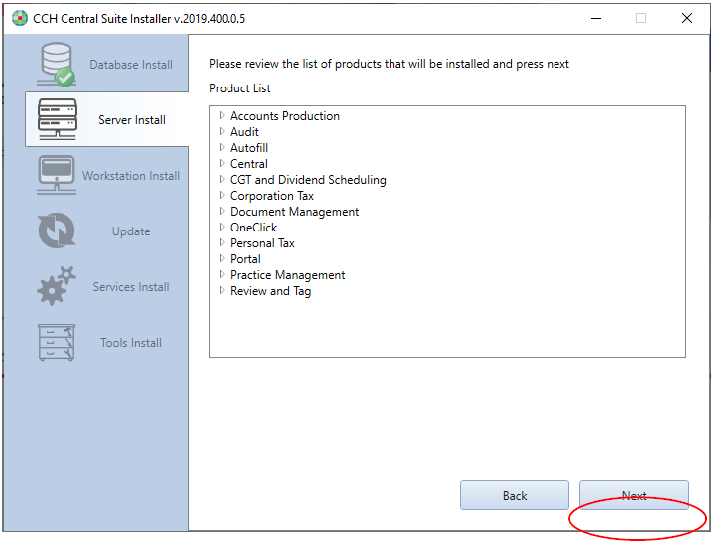Expand the Accounts Production node
721x543 pixels.
(x=222, y=115)
